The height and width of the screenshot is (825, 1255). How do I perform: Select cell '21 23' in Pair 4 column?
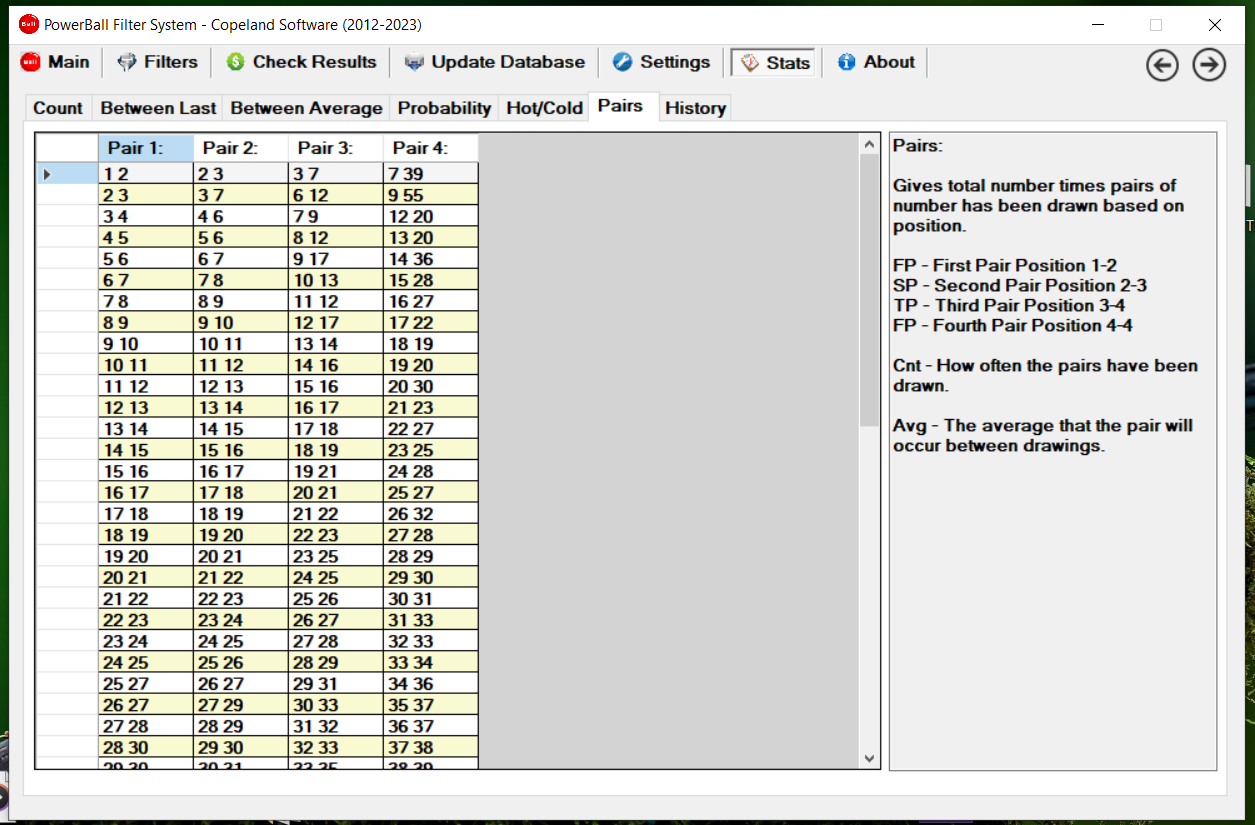click(x=431, y=407)
